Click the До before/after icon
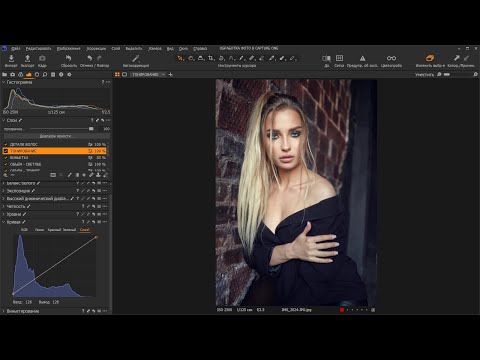 click(x=326, y=58)
